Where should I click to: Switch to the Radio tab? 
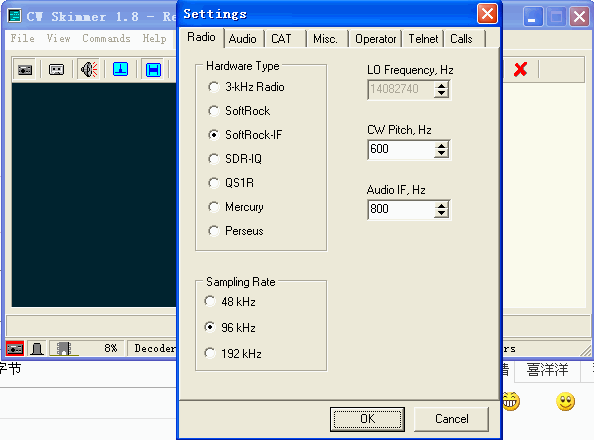tap(201, 37)
